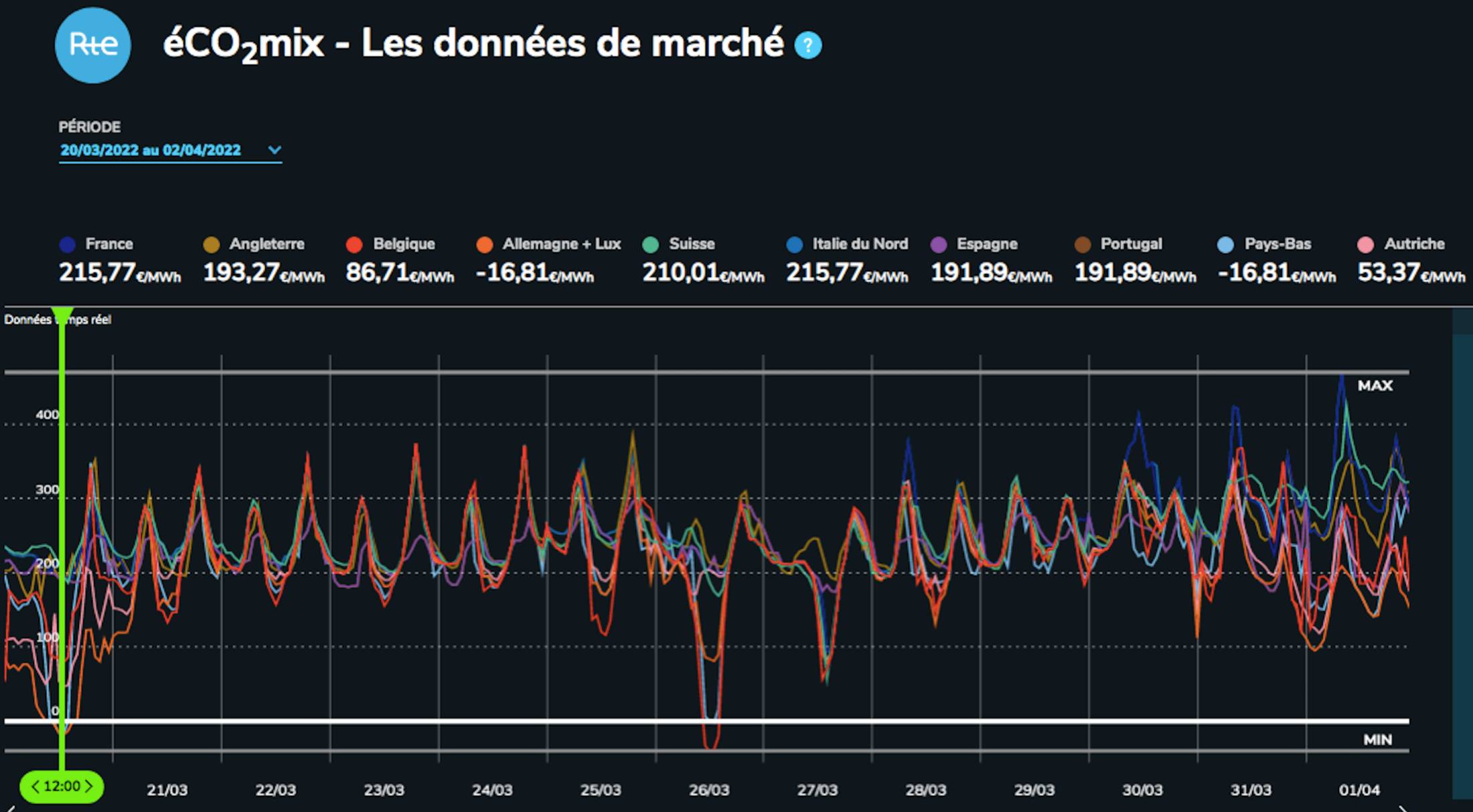Toggle Italie du Nord legend marker
Screen dimensions: 1473x812
point(794,244)
